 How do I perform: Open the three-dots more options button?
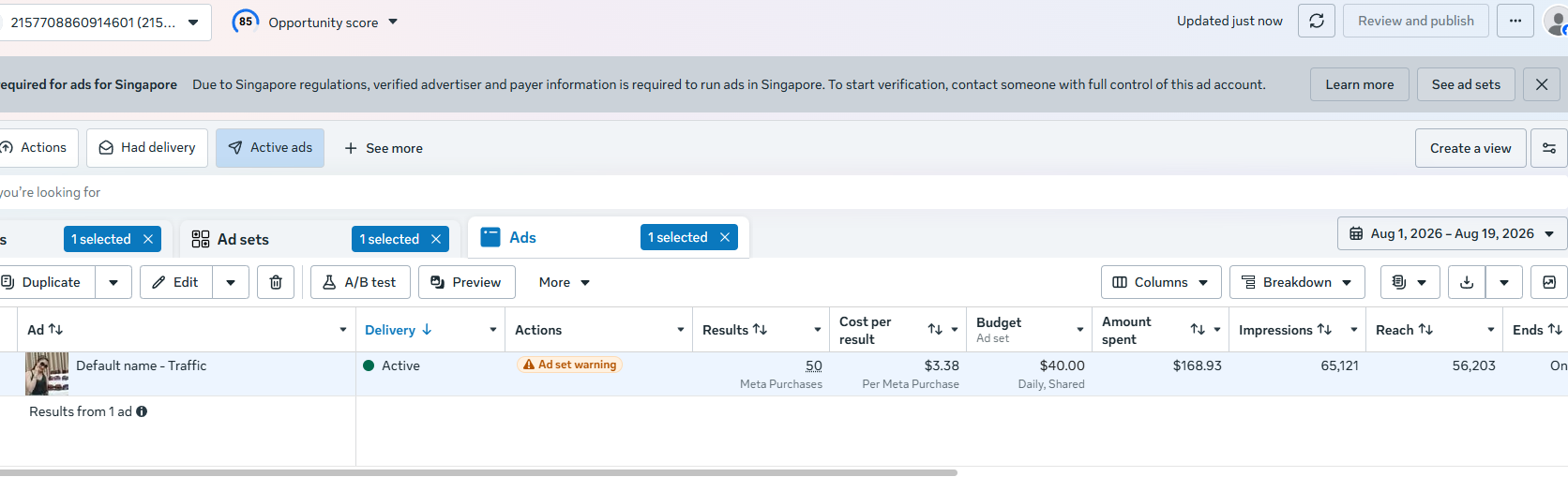tap(1515, 21)
